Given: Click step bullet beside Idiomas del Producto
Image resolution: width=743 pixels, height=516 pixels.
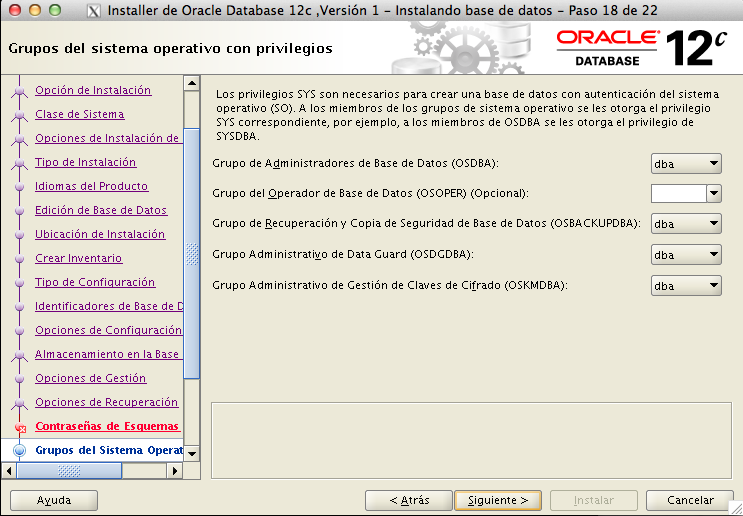Looking at the screenshot, I should coord(19,187).
